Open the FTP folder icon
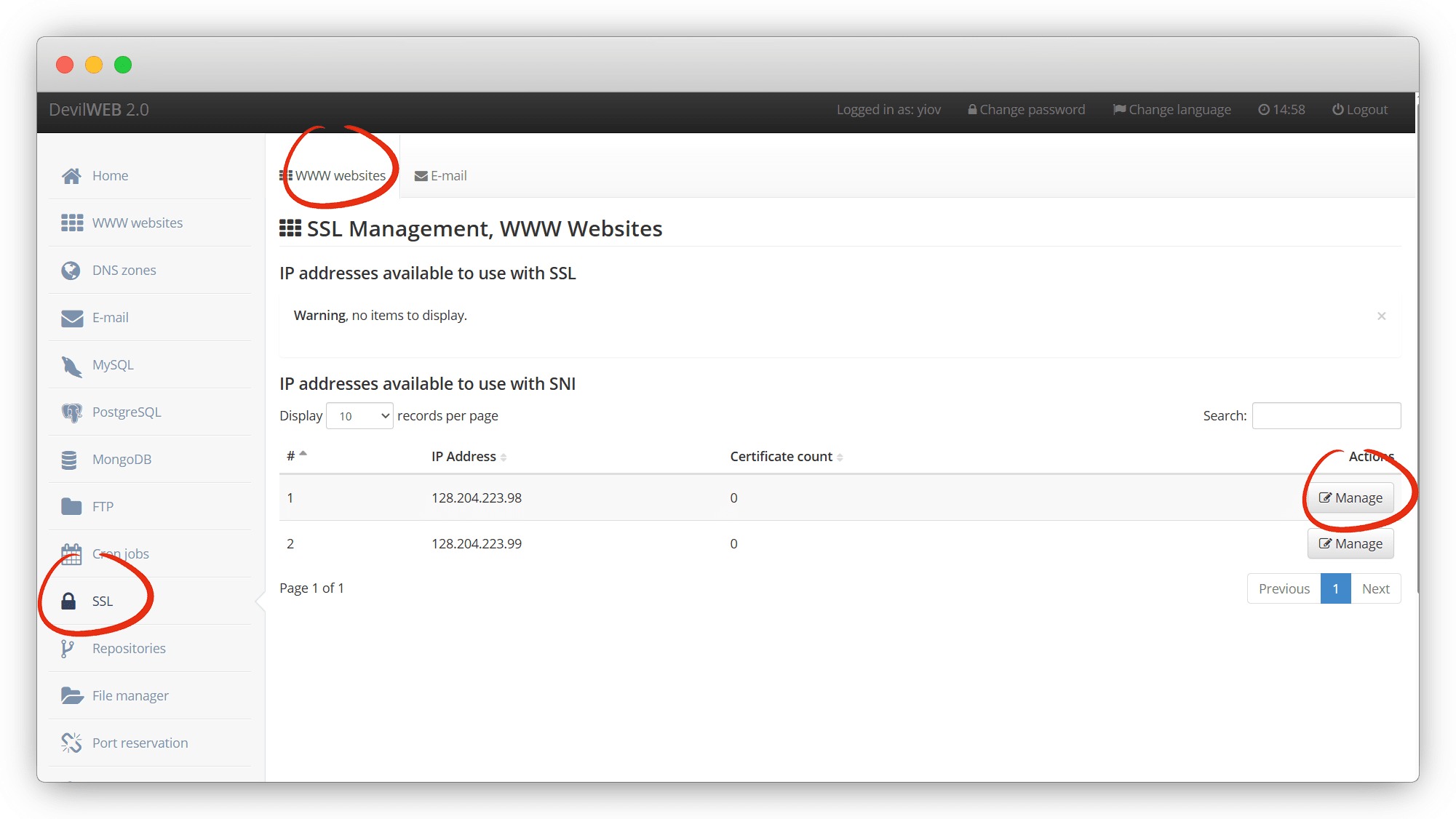1456x819 pixels. 71,507
